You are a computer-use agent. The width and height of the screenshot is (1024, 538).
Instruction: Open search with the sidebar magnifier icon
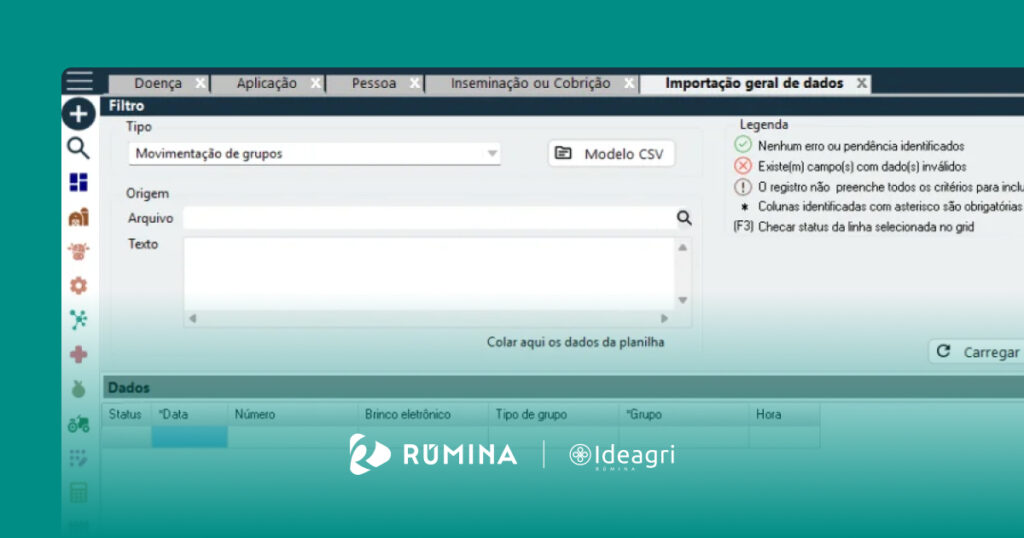pyautogui.click(x=78, y=149)
